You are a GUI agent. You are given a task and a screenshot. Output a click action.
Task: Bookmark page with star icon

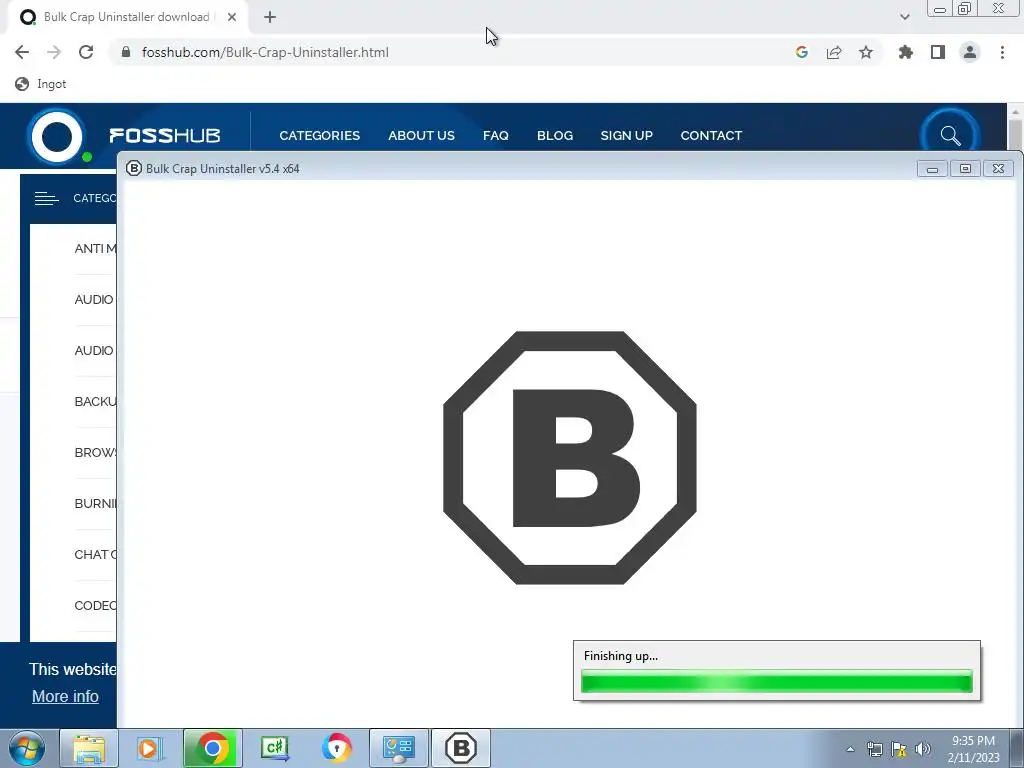[866, 52]
